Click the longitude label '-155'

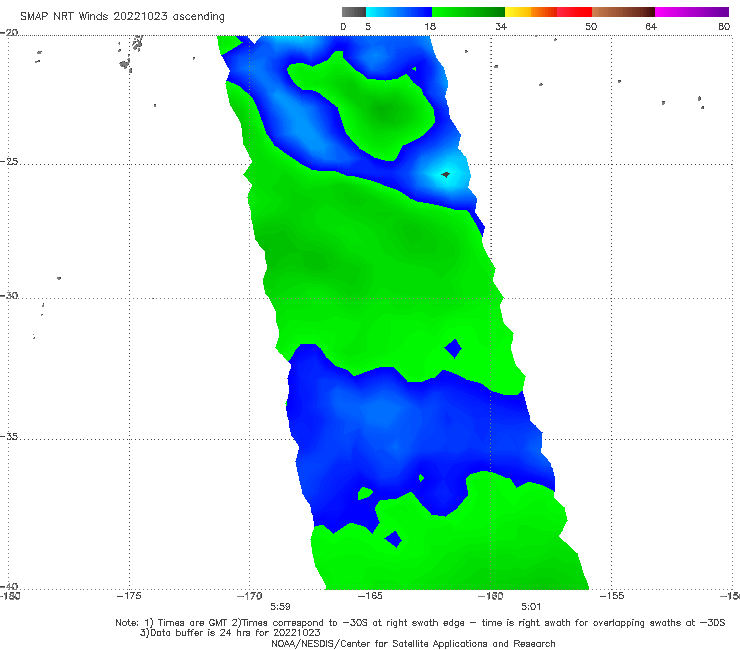point(612,596)
